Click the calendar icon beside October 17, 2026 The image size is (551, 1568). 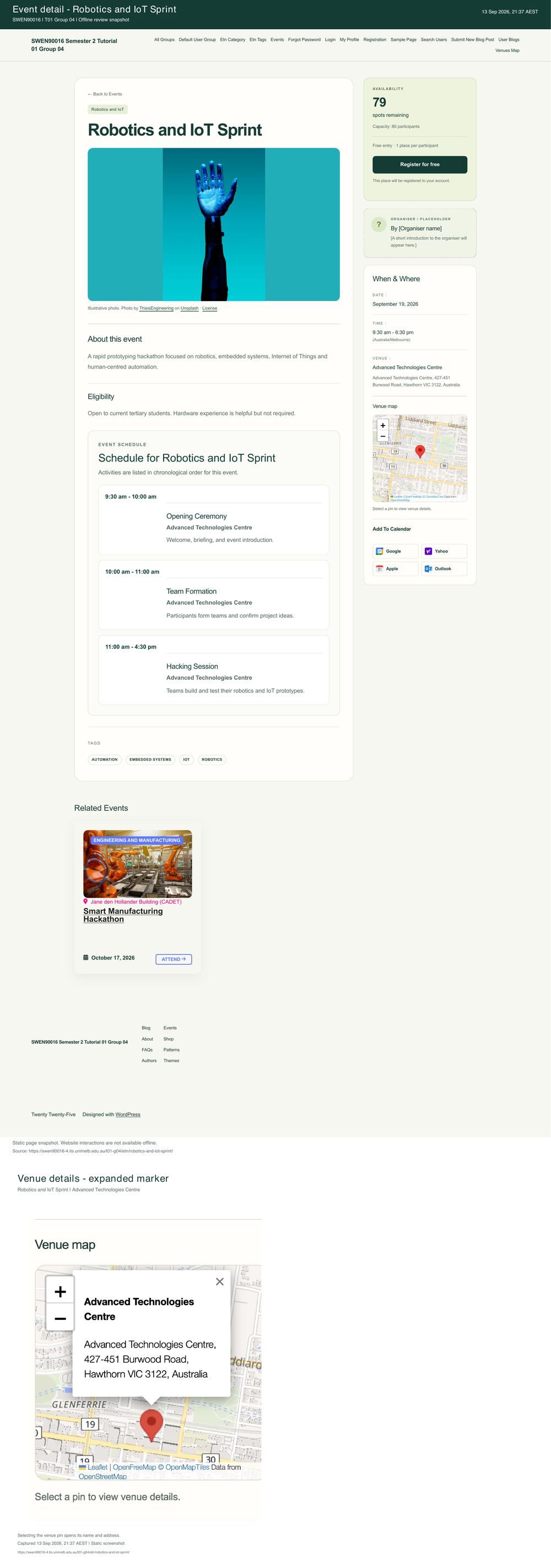[x=86, y=958]
